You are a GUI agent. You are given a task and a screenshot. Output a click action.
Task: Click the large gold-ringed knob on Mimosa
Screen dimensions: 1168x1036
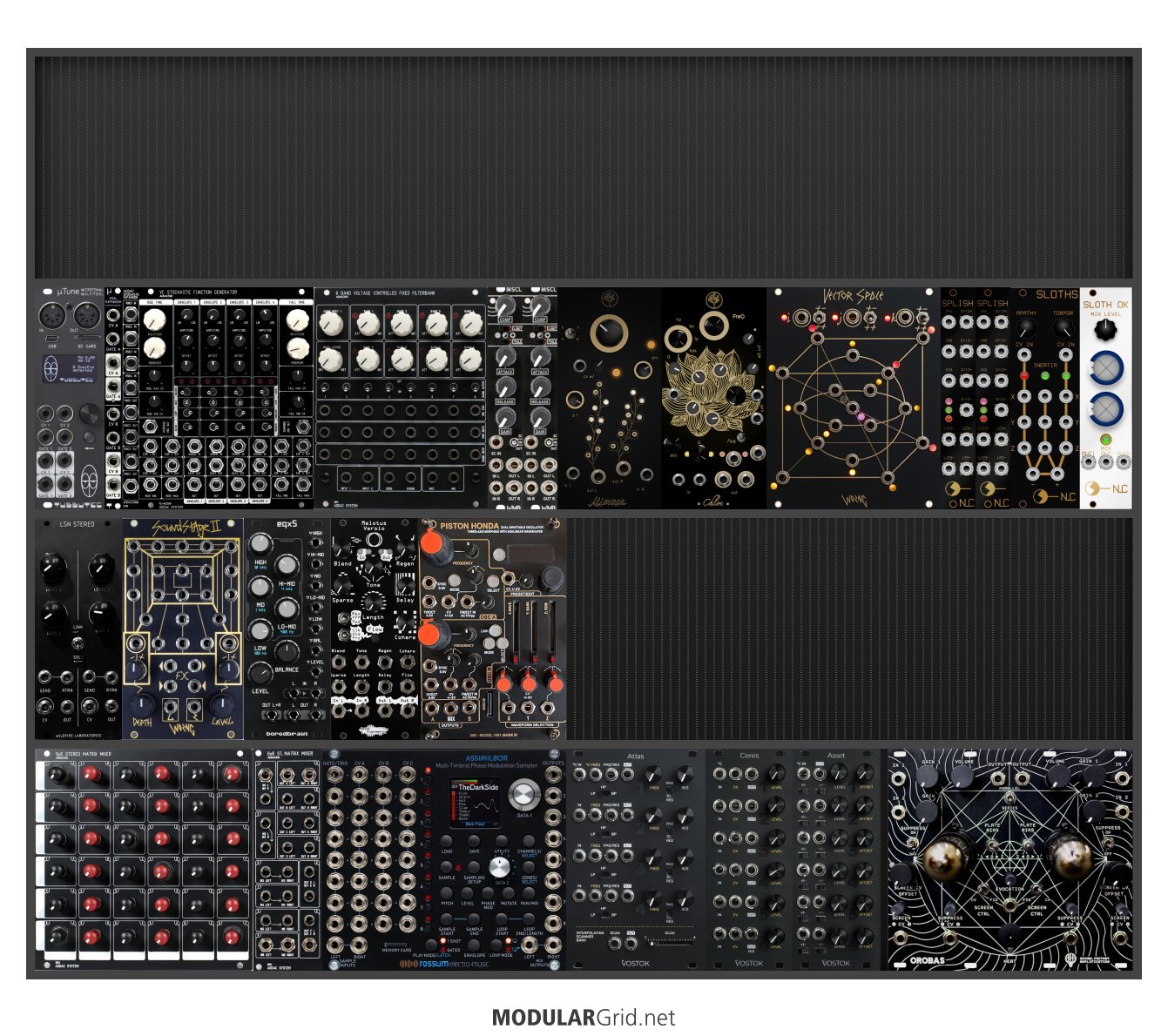coord(610,335)
